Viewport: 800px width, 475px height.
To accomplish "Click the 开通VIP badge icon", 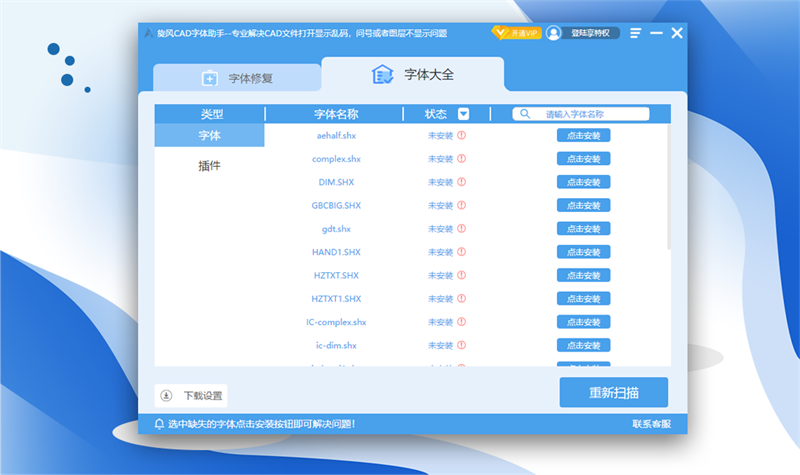I will pos(516,33).
